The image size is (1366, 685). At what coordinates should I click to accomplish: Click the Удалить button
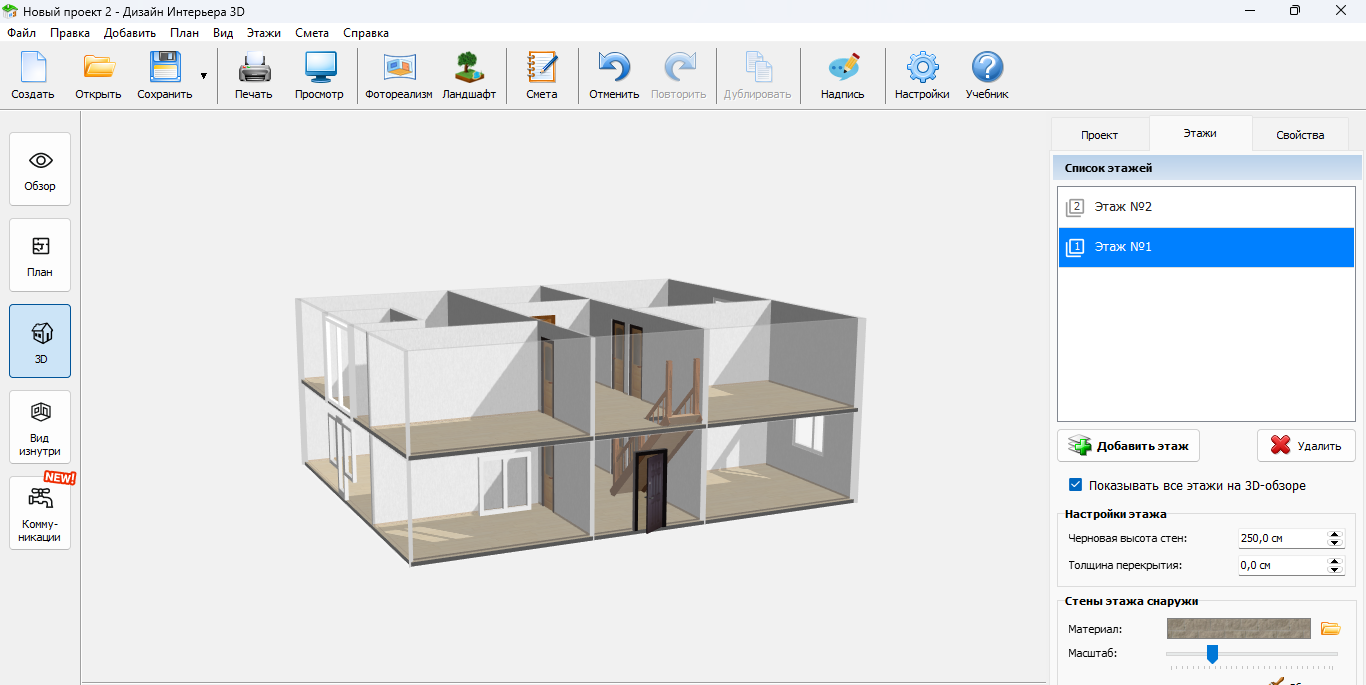[x=1306, y=446]
